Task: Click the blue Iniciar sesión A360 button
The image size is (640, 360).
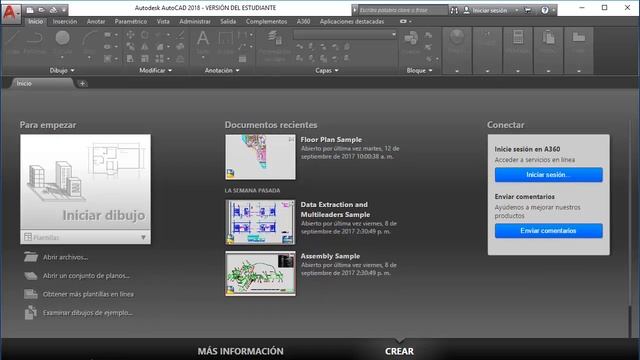Action: 549,175
